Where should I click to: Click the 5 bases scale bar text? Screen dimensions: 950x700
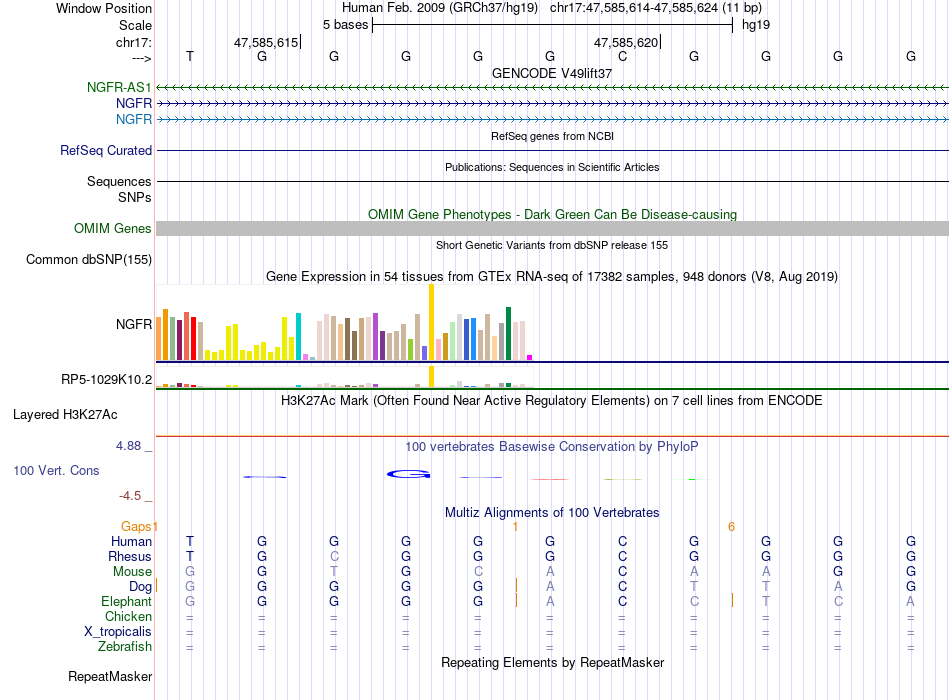pyautogui.click(x=345, y=25)
